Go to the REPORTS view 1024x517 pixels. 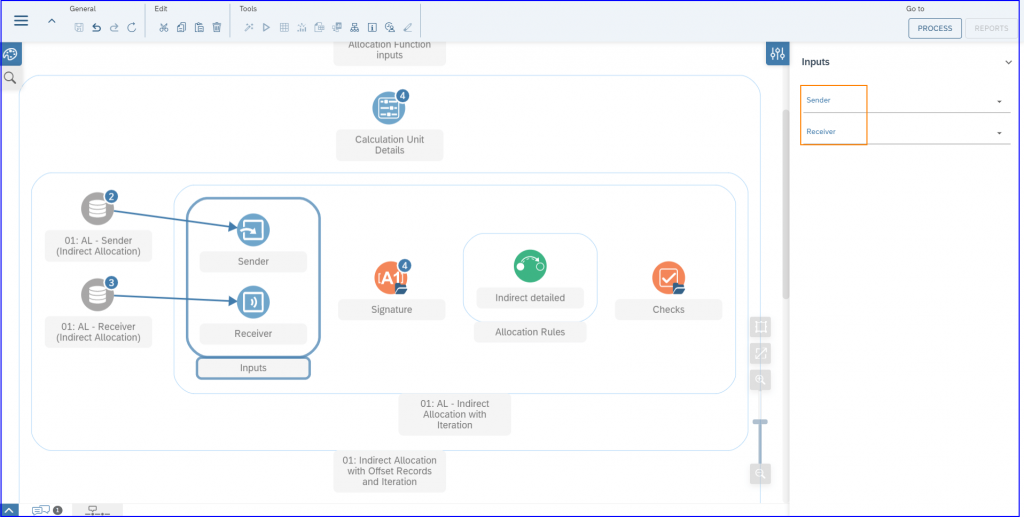pyautogui.click(x=991, y=28)
